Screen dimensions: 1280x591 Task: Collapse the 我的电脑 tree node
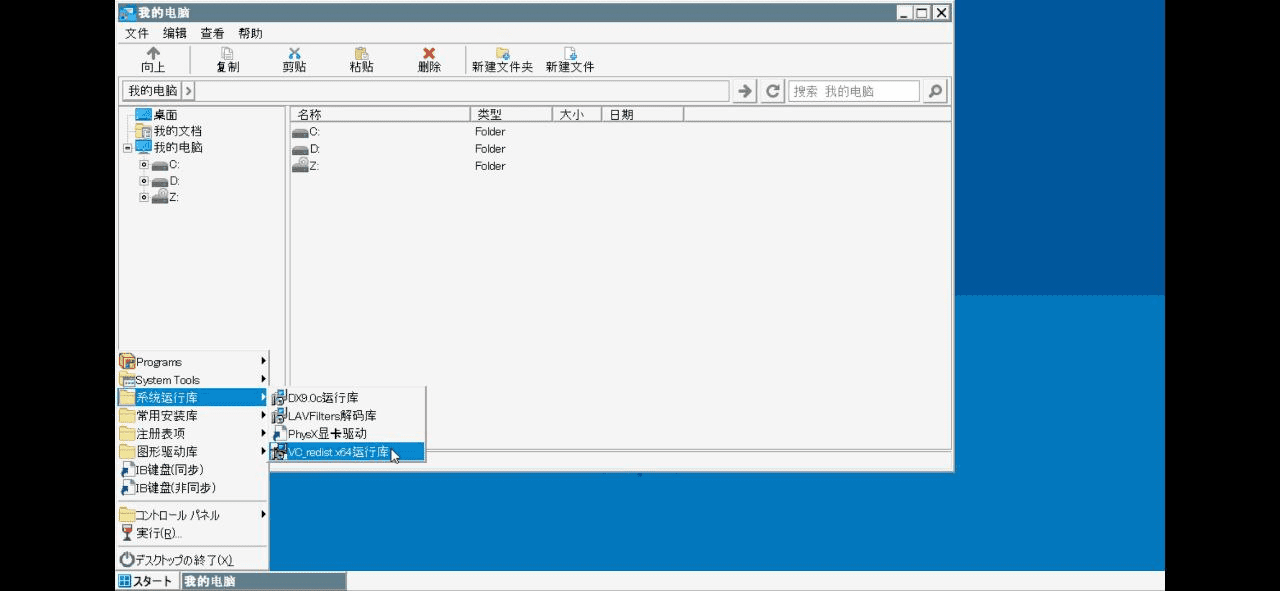click(128, 148)
